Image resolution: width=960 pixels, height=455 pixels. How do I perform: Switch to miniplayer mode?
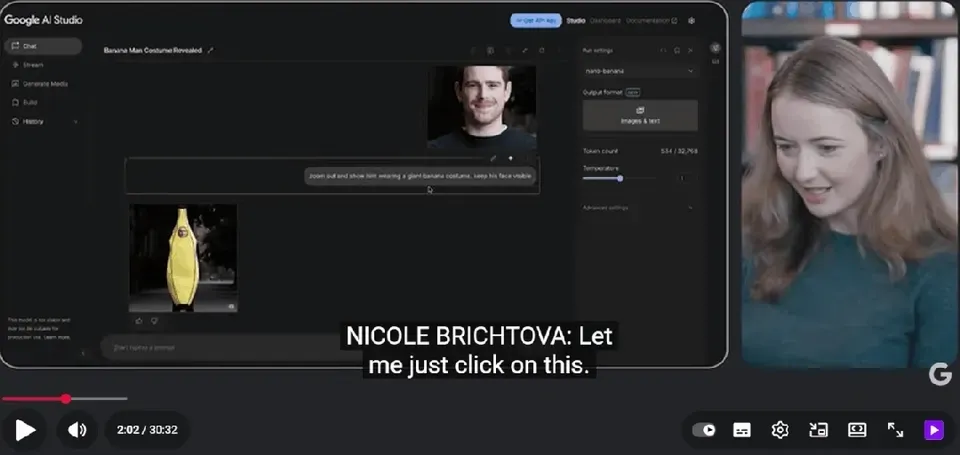(818, 430)
